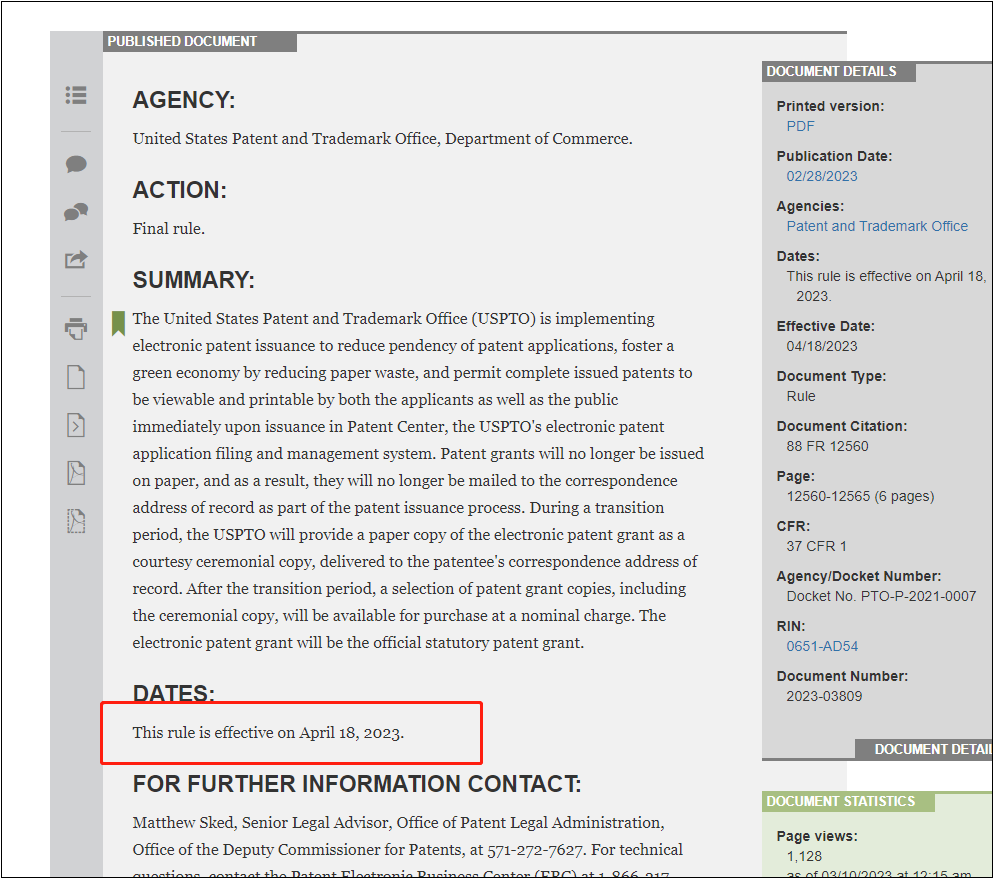Click the blank page document icon
Screen dimensions: 994x880
[76, 377]
